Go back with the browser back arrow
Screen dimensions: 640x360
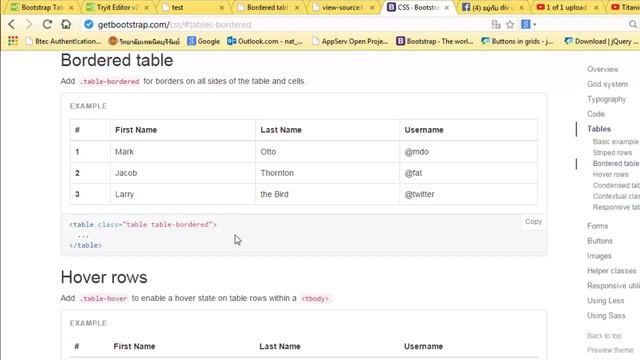coord(11,24)
